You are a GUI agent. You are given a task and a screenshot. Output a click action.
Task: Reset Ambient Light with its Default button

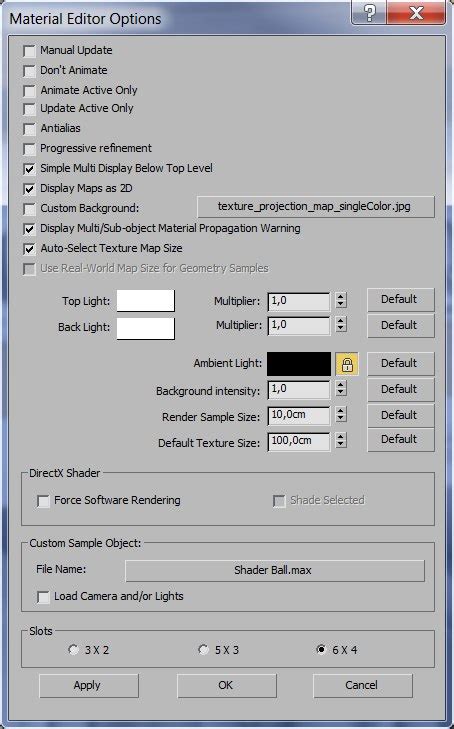click(401, 364)
